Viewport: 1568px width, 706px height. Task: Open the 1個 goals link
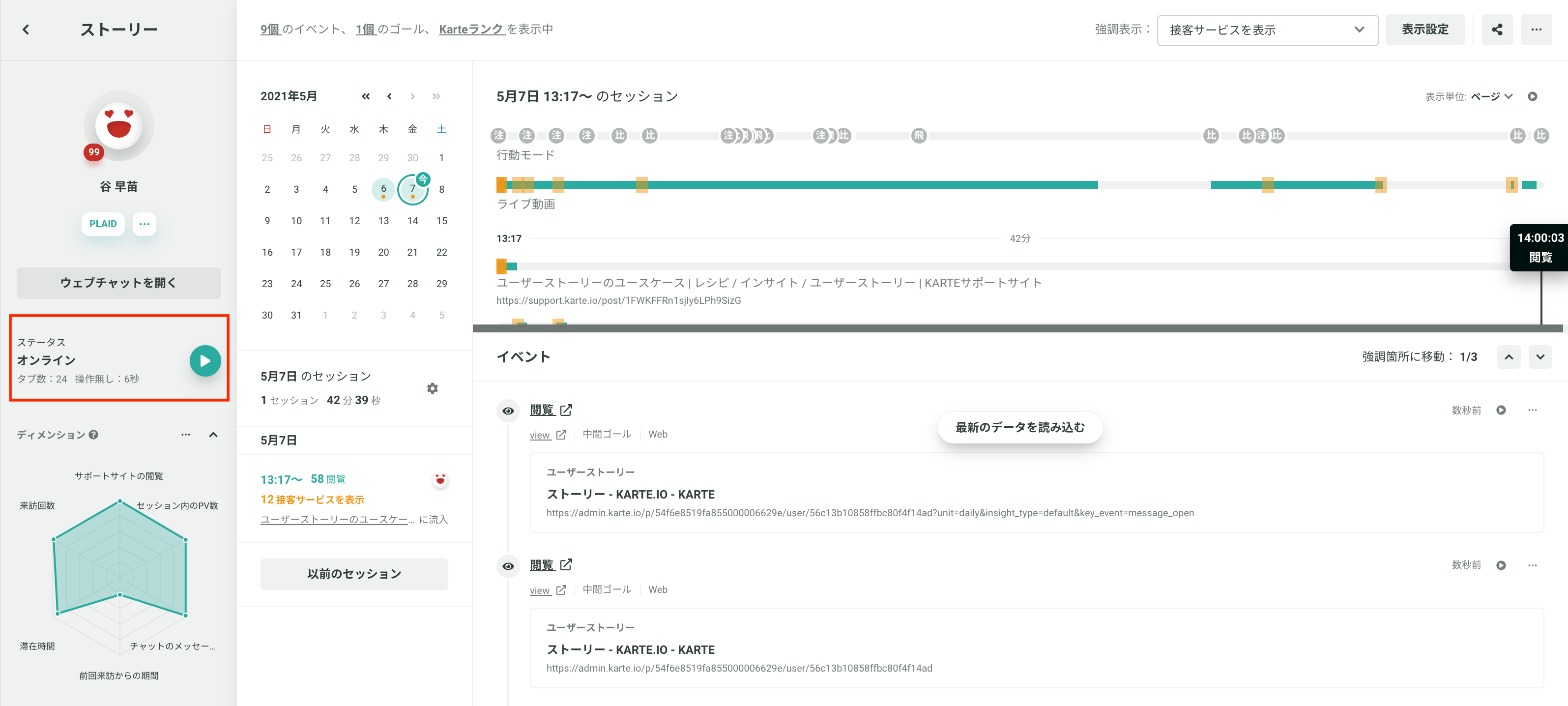(366, 29)
